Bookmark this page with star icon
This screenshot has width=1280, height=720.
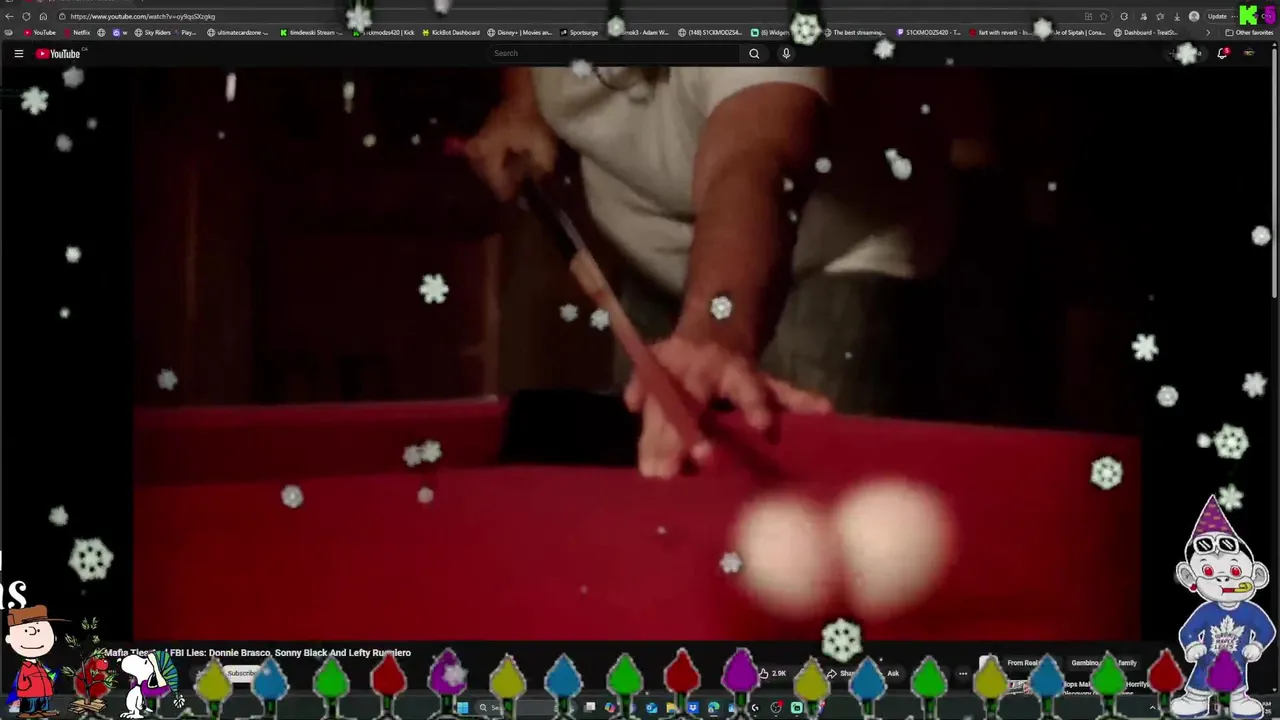(x=1105, y=16)
